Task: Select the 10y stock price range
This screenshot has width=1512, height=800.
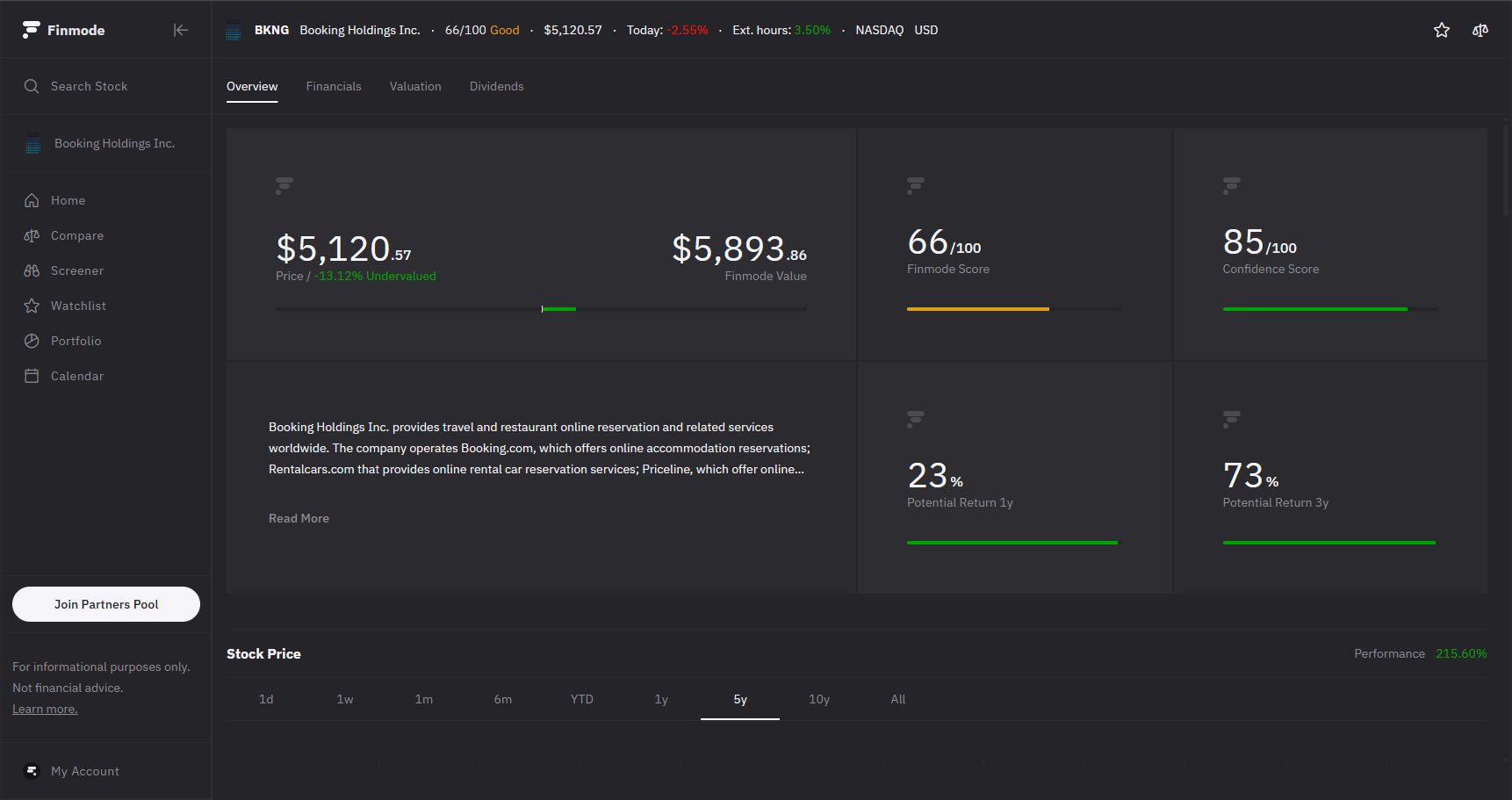Action: point(818,699)
